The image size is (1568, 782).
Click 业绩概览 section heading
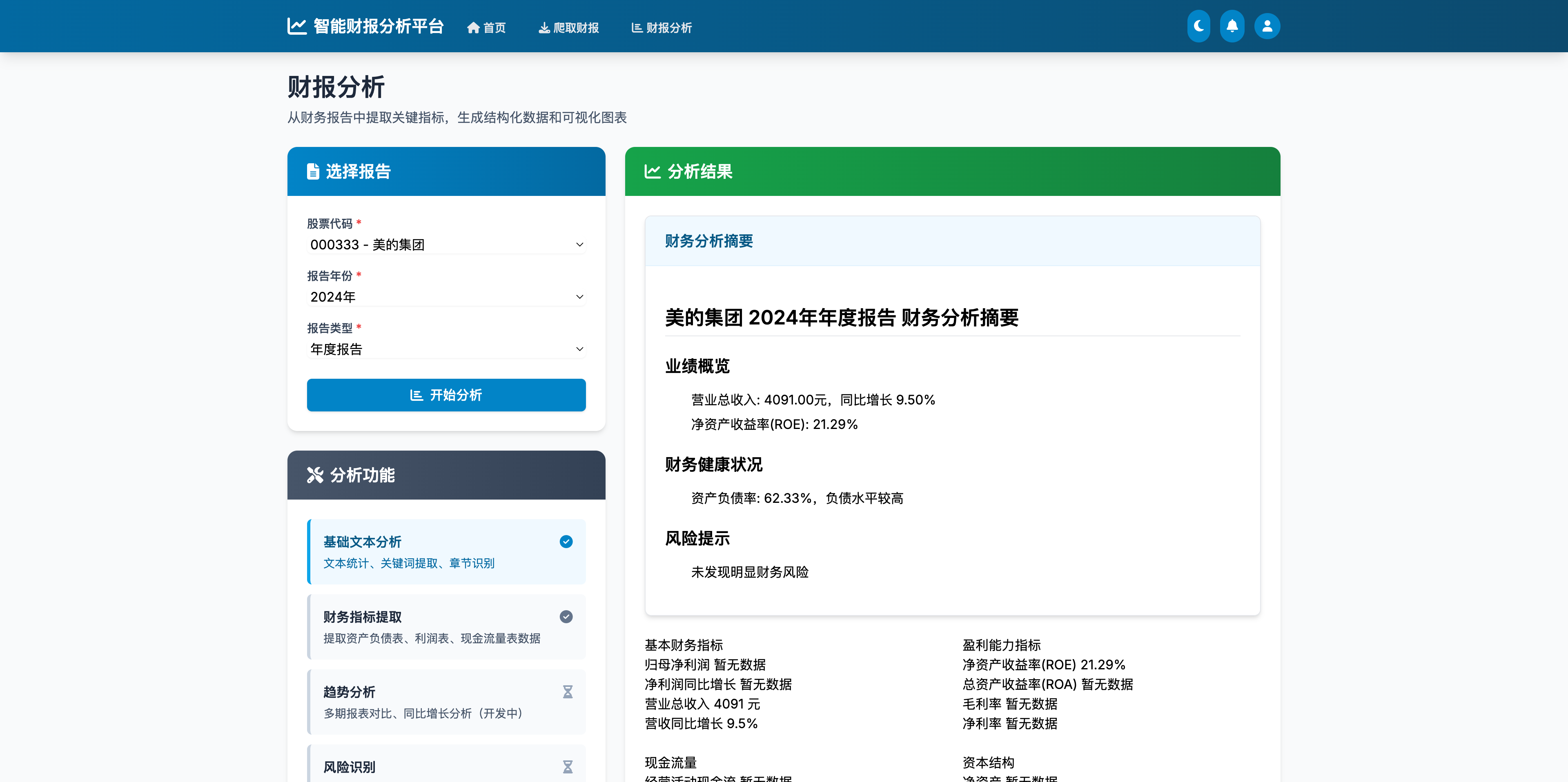[697, 367]
